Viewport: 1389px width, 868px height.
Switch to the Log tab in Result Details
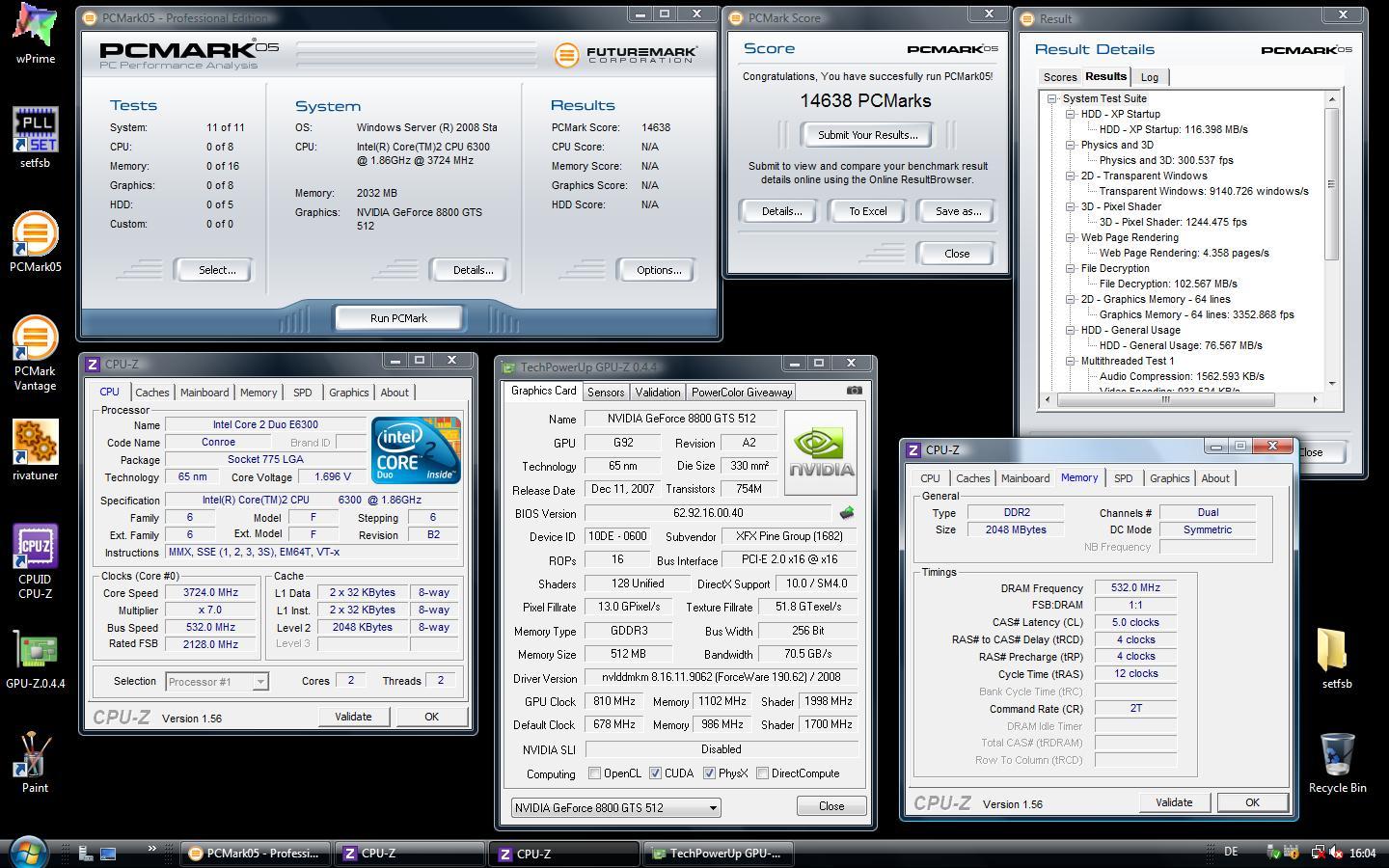pyautogui.click(x=1149, y=77)
